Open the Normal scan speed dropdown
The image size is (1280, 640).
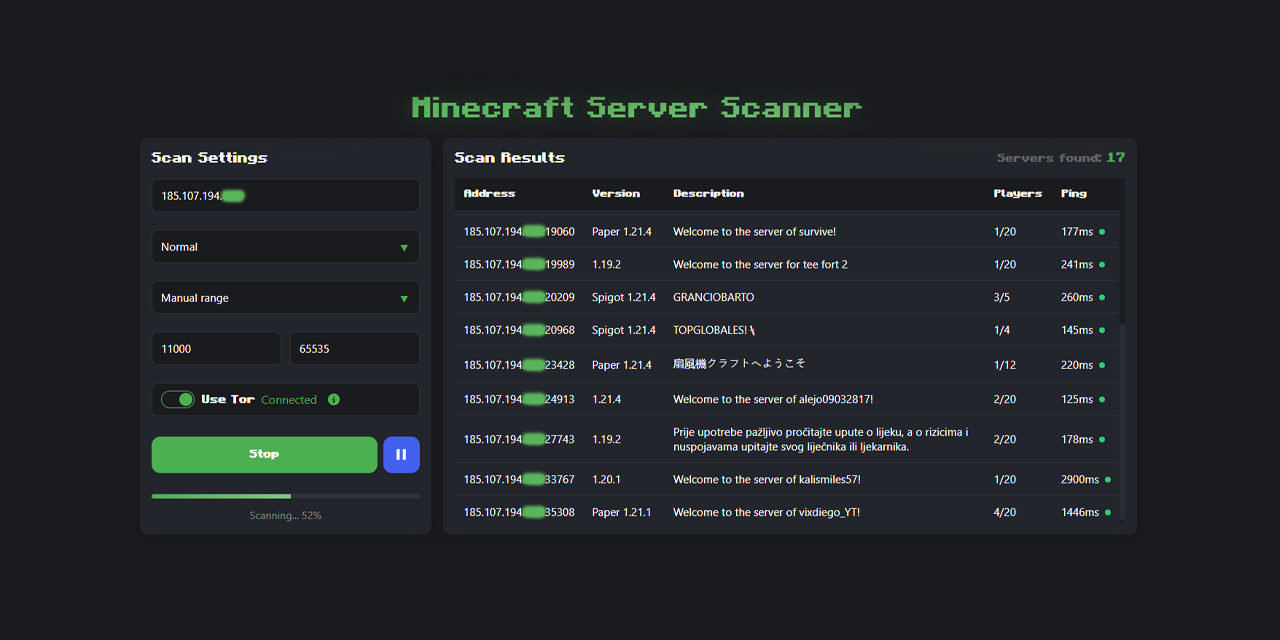point(285,246)
